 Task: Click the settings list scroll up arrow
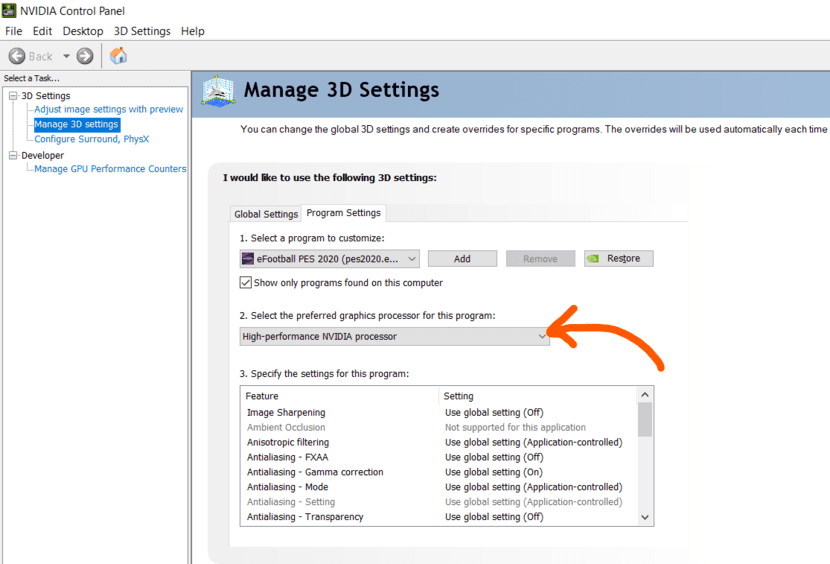pos(645,395)
